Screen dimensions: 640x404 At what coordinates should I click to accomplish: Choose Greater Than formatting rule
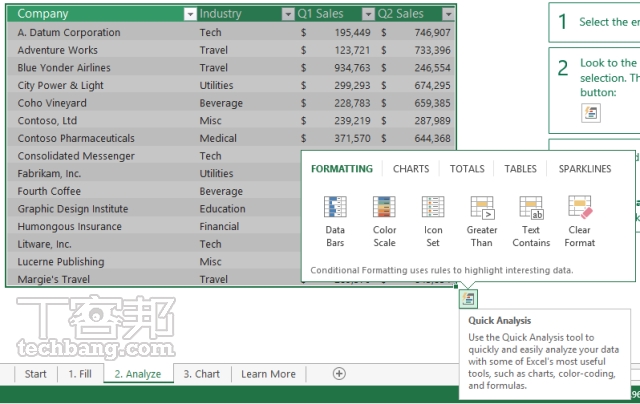click(482, 221)
